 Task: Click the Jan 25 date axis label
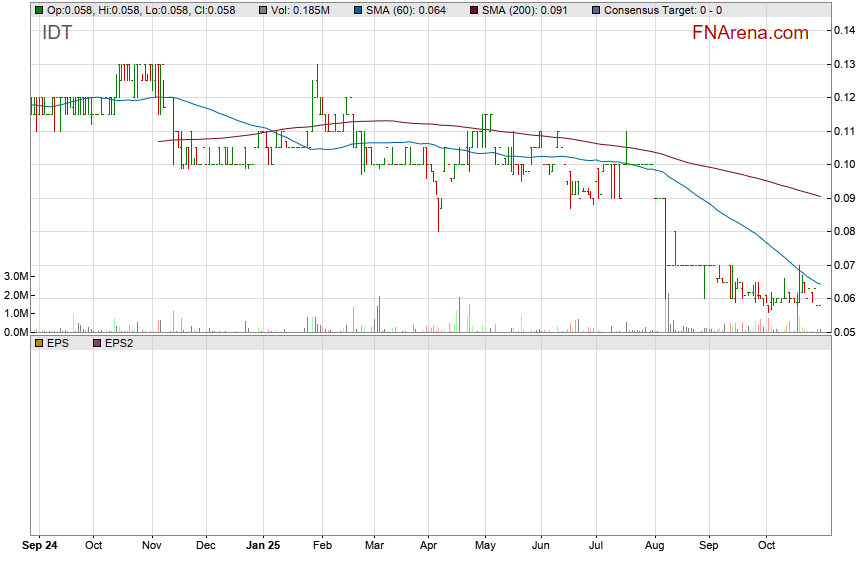[262, 546]
